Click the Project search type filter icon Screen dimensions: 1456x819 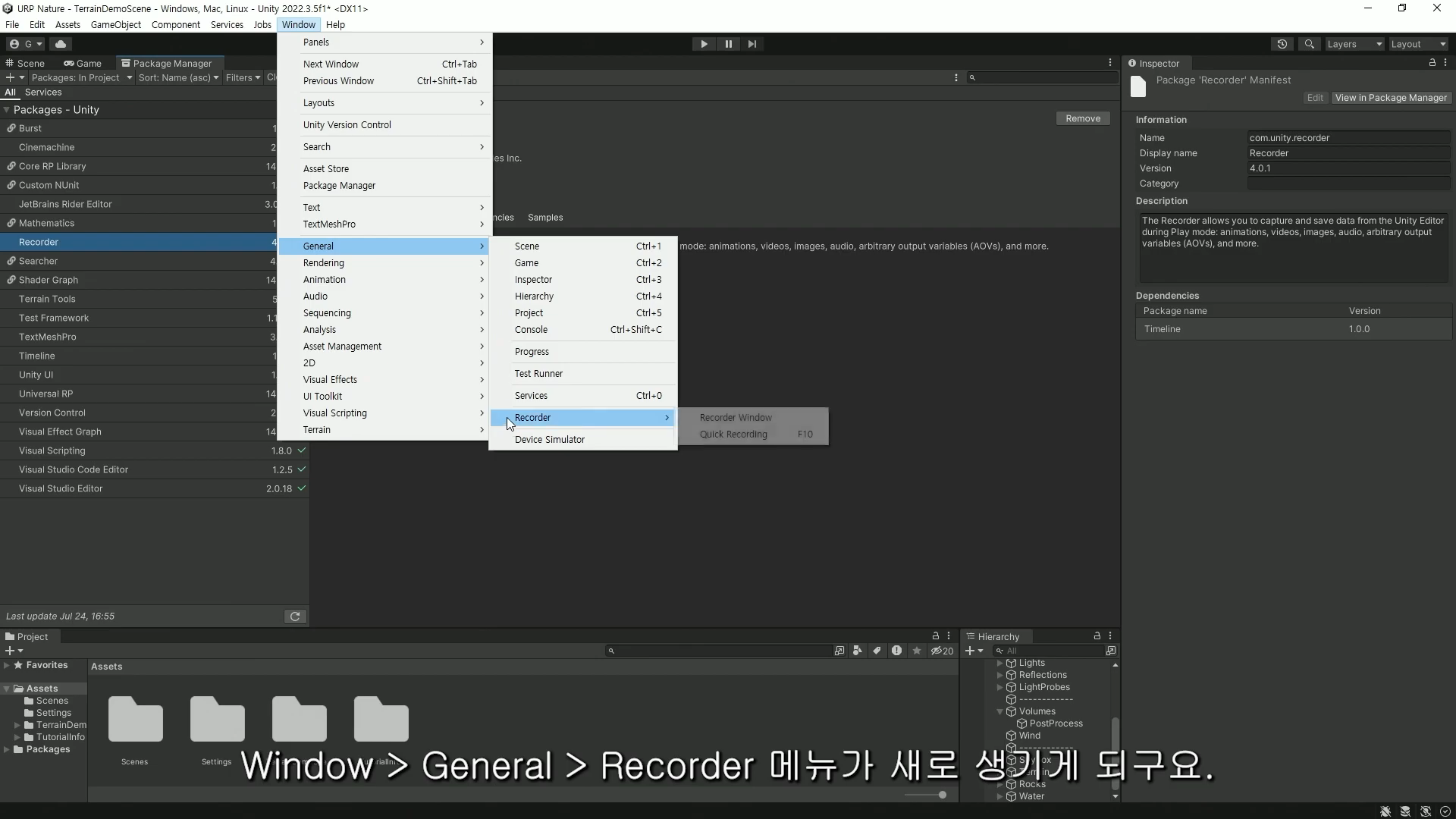(x=858, y=651)
